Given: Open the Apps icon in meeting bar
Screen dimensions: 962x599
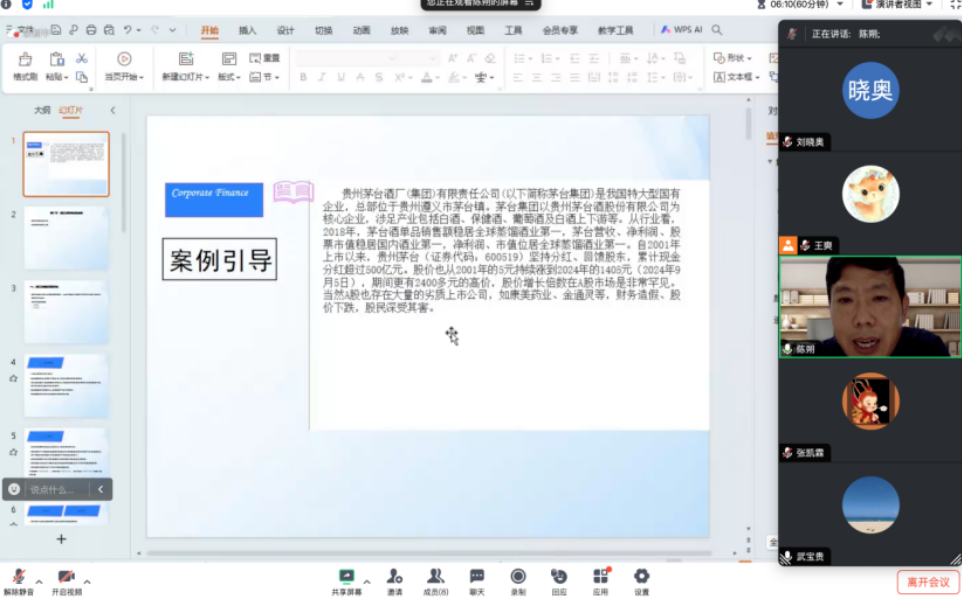Looking at the screenshot, I should [600, 579].
